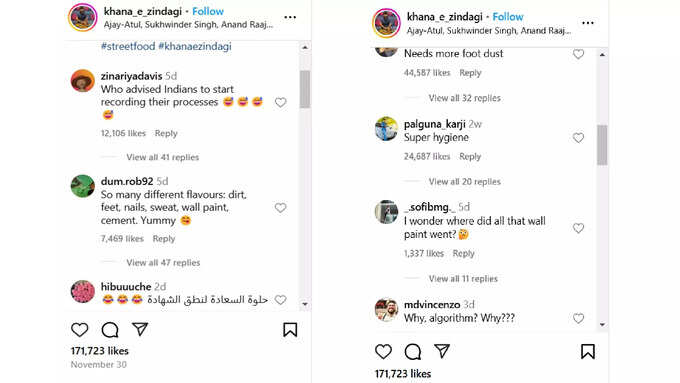Expand View all 41 replies
Viewport: 680px width, 383px height.
tap(163, 157)
